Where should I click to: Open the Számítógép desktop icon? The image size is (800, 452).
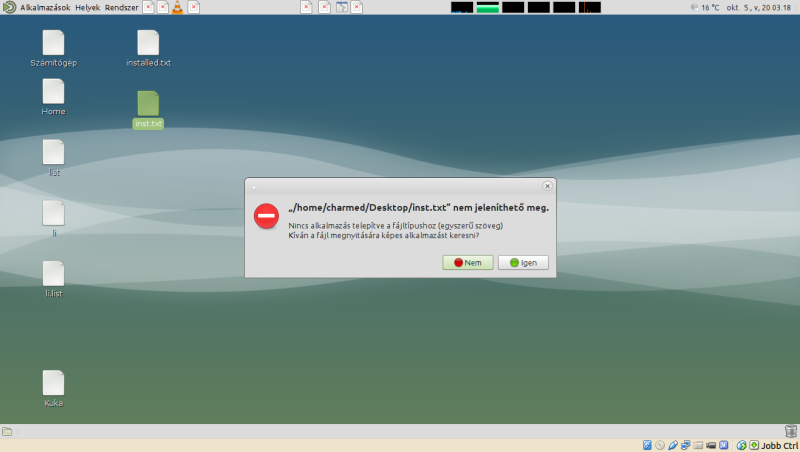click(x=53, y=43)
